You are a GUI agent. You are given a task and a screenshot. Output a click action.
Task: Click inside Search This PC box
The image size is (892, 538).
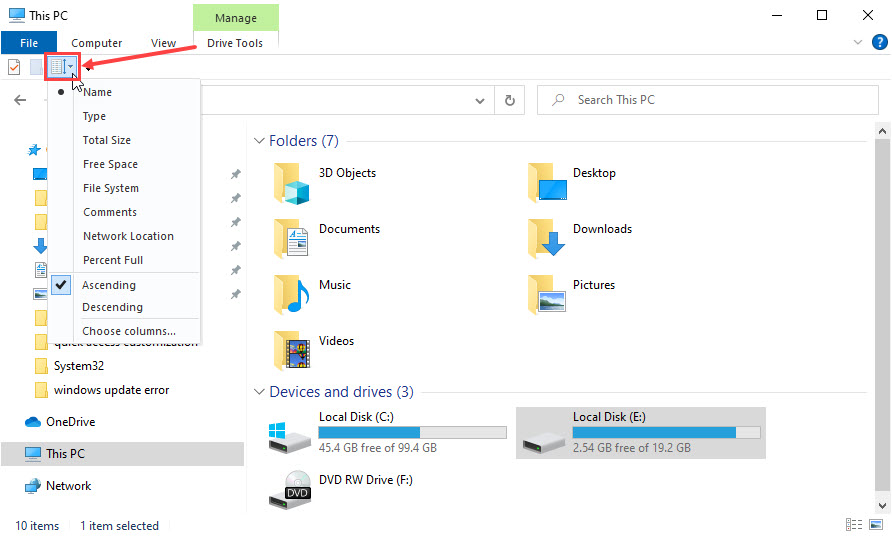point(708,100)
